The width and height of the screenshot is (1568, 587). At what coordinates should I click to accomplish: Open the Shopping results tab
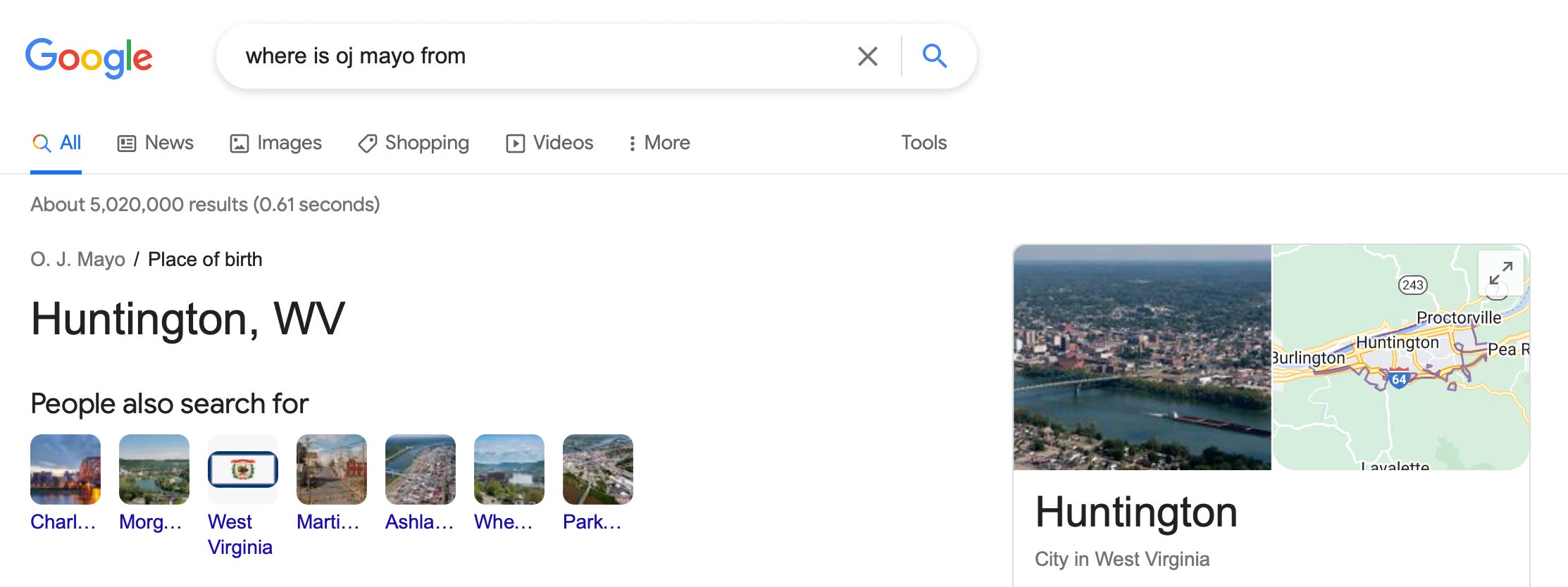point(413,143)
